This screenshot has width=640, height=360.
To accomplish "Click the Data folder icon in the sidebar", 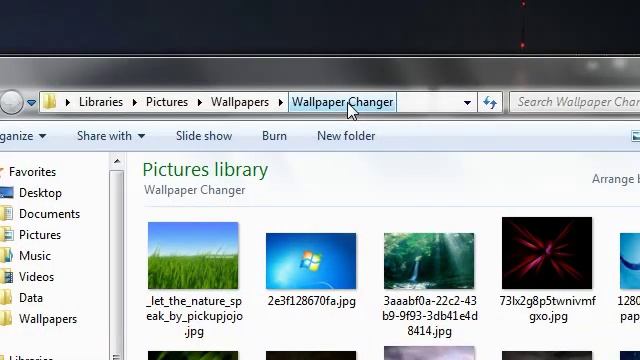I will [x=6, y=298].
